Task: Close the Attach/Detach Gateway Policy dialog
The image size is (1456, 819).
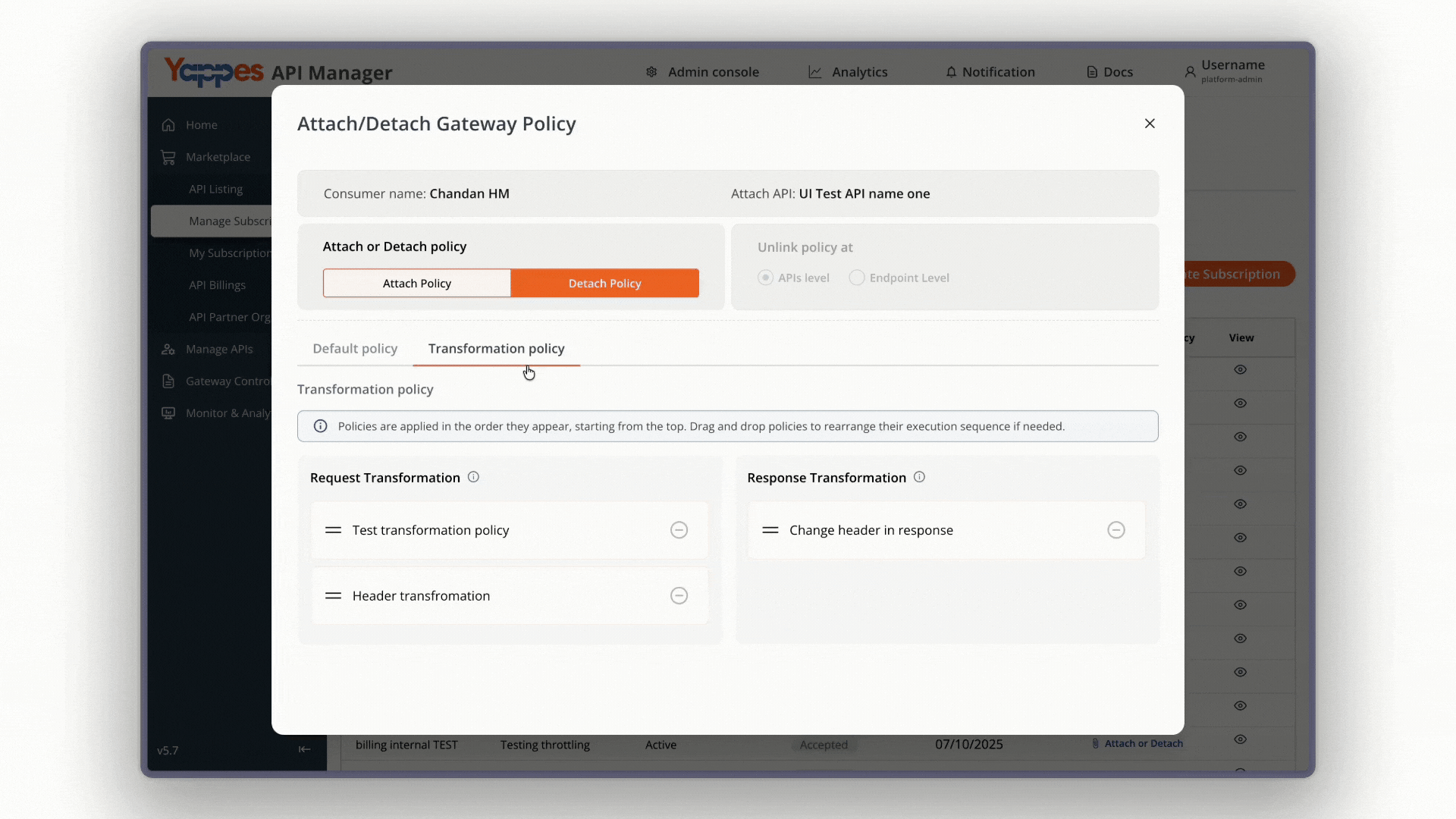Action: [1150, 124]
